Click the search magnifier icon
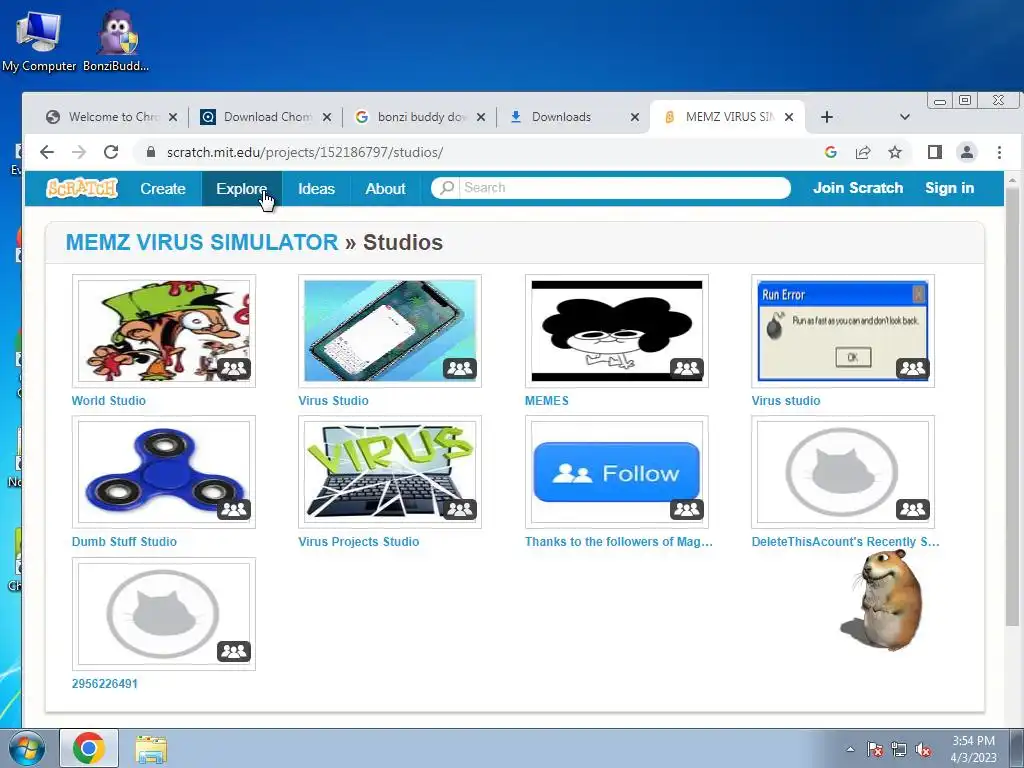This screenshot has height=768, width=1024. [447, 187]
